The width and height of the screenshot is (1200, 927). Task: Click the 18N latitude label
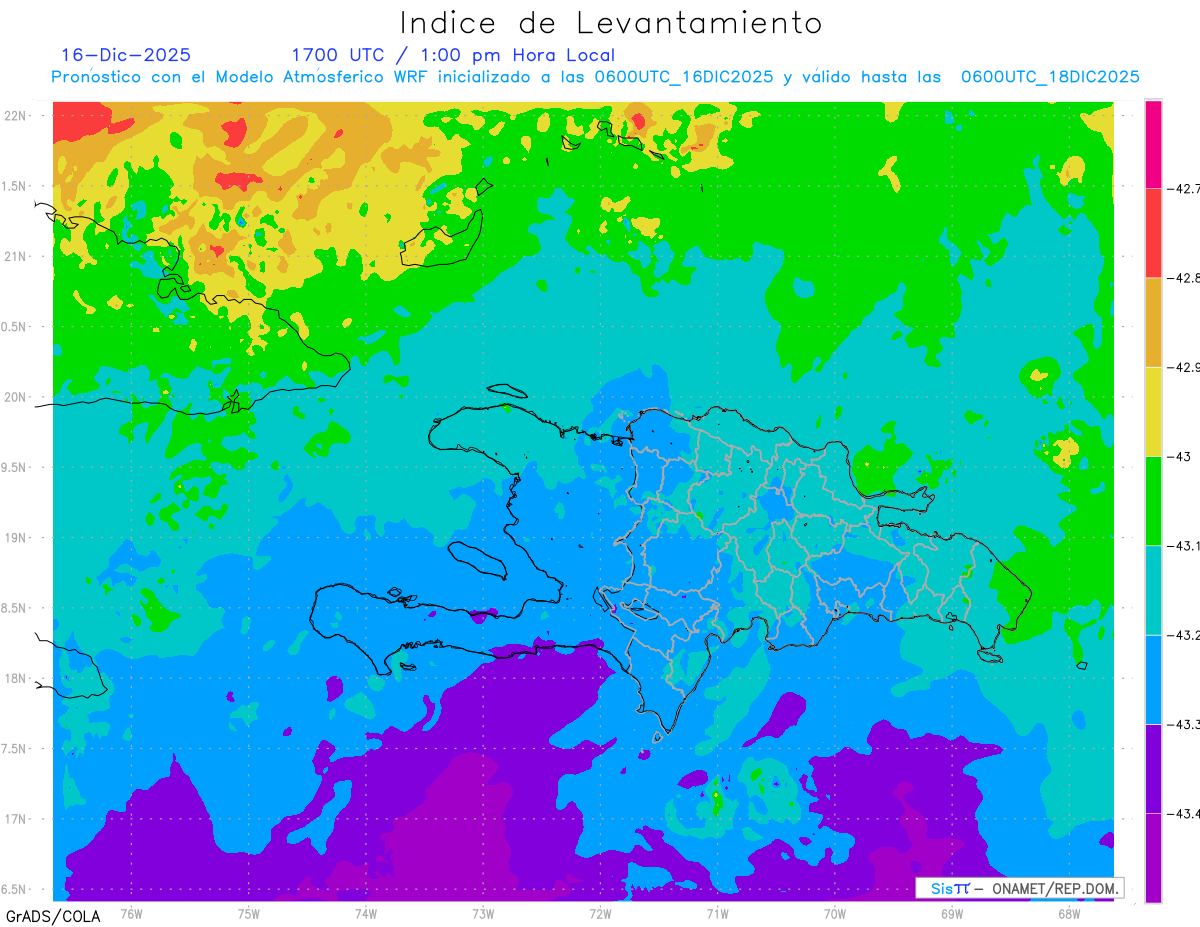[x=16, y=678]
